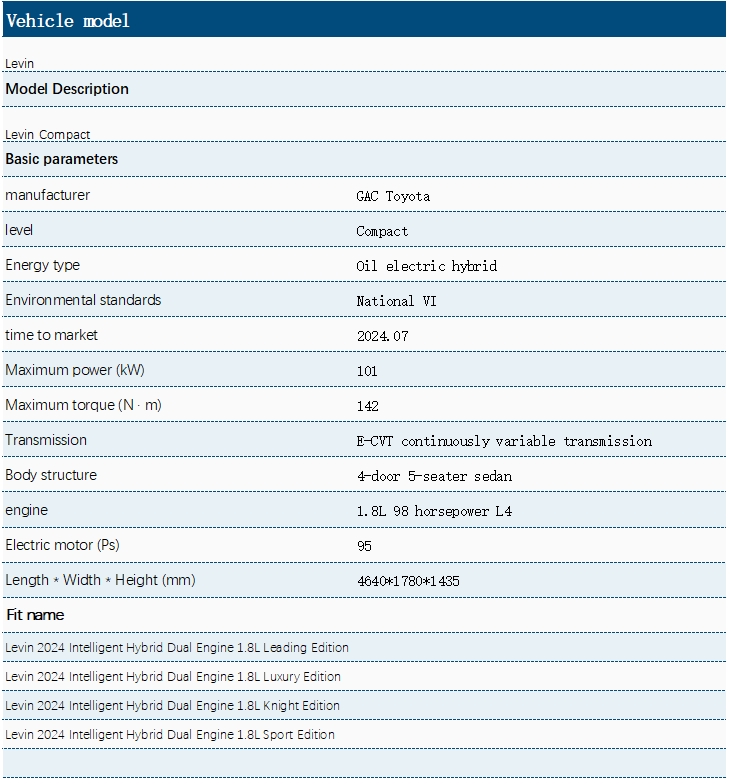Select the Levin model name text

click(x=20, y=64)
